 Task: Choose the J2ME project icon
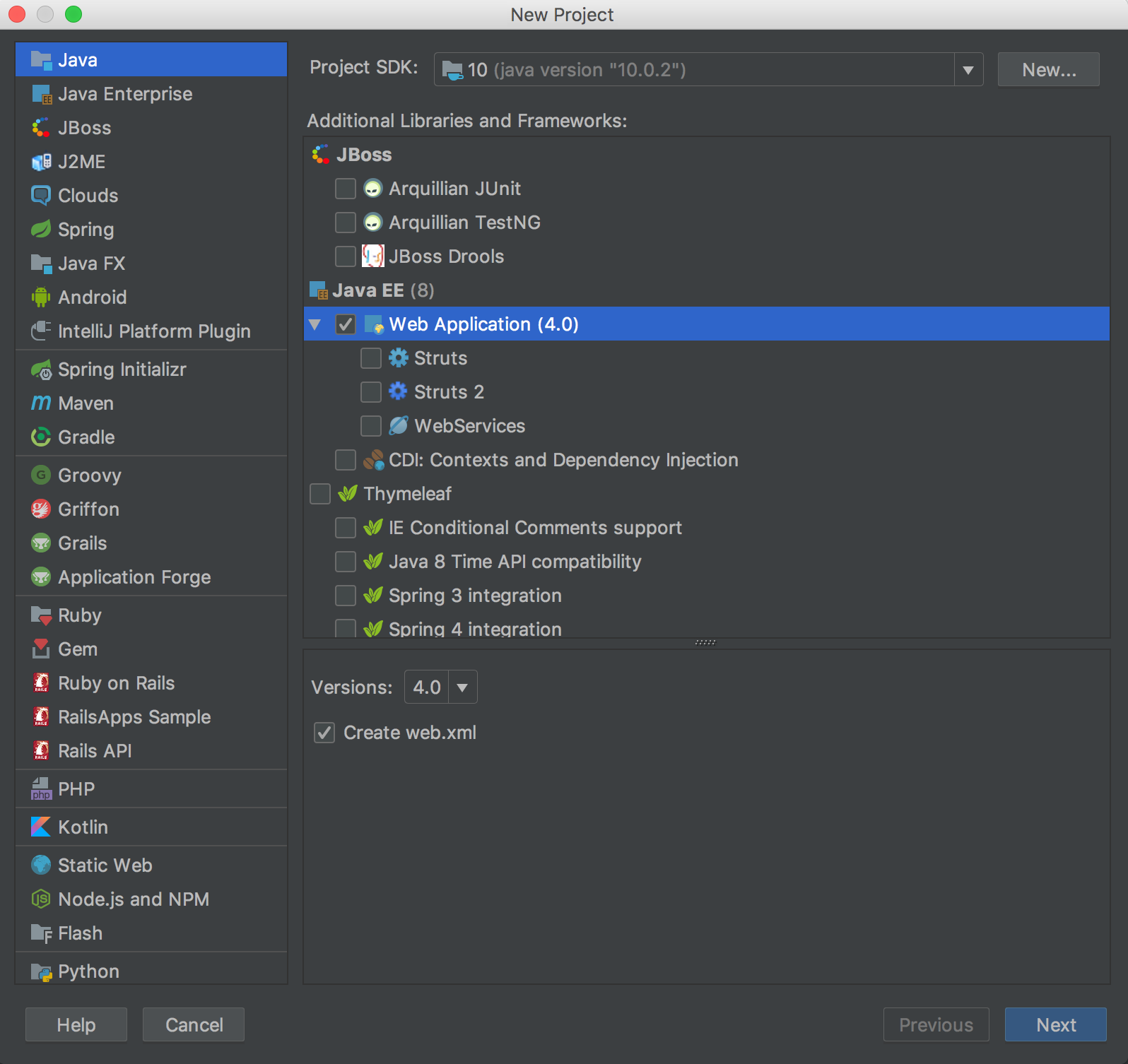42,162
